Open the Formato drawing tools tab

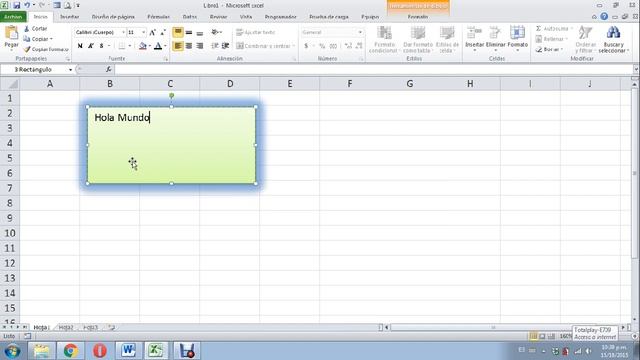point(418,17)
